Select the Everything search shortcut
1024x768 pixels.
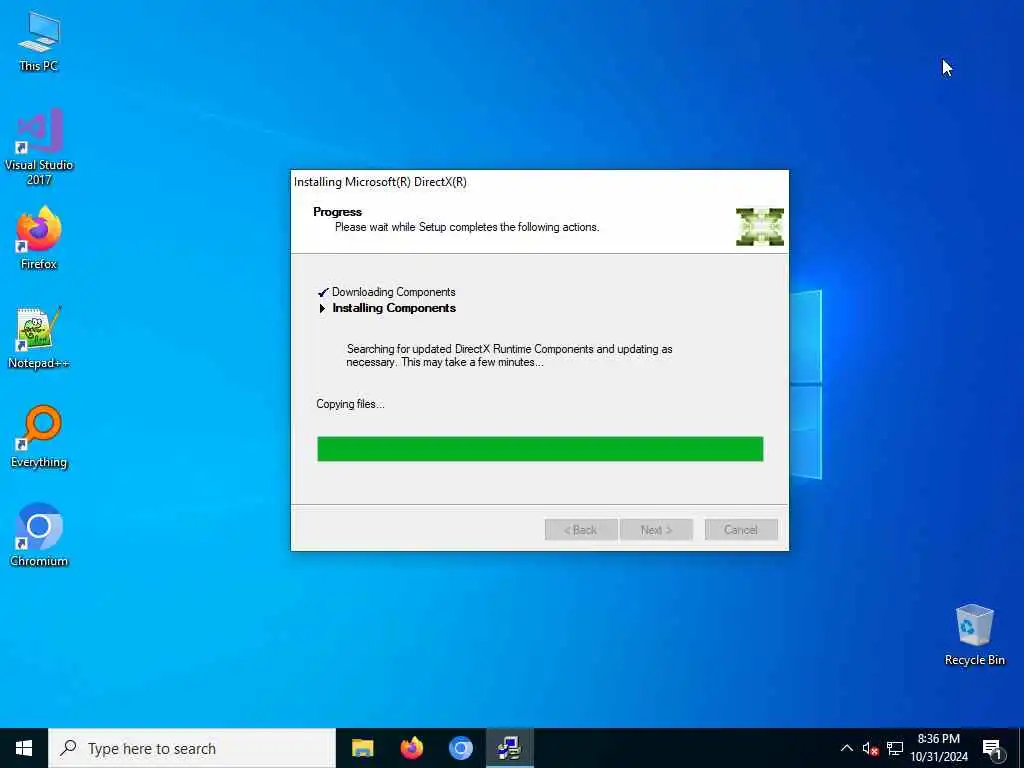click(x=39, y=436)
